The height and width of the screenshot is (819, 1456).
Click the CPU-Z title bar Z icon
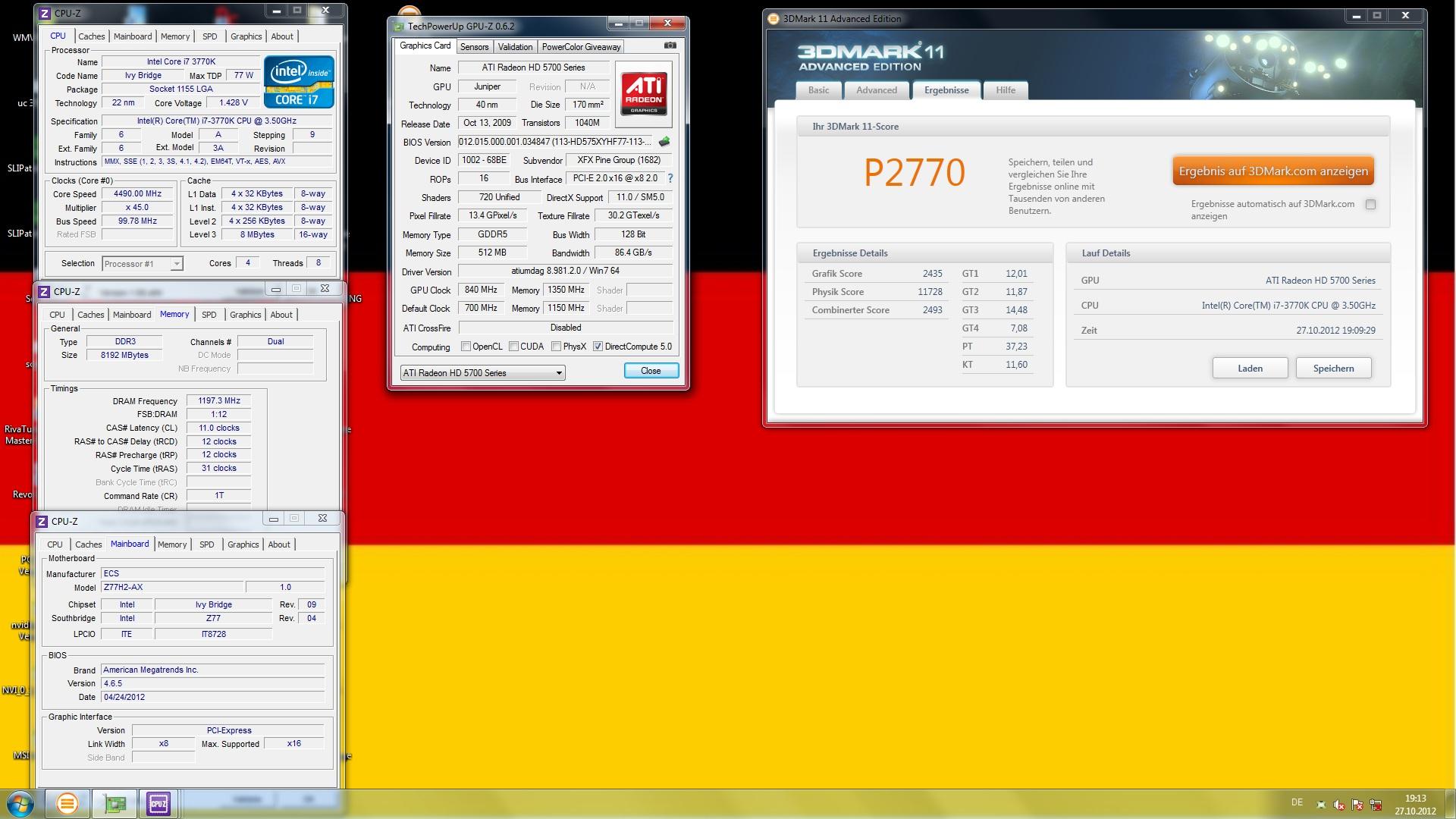tap(45, 13)
